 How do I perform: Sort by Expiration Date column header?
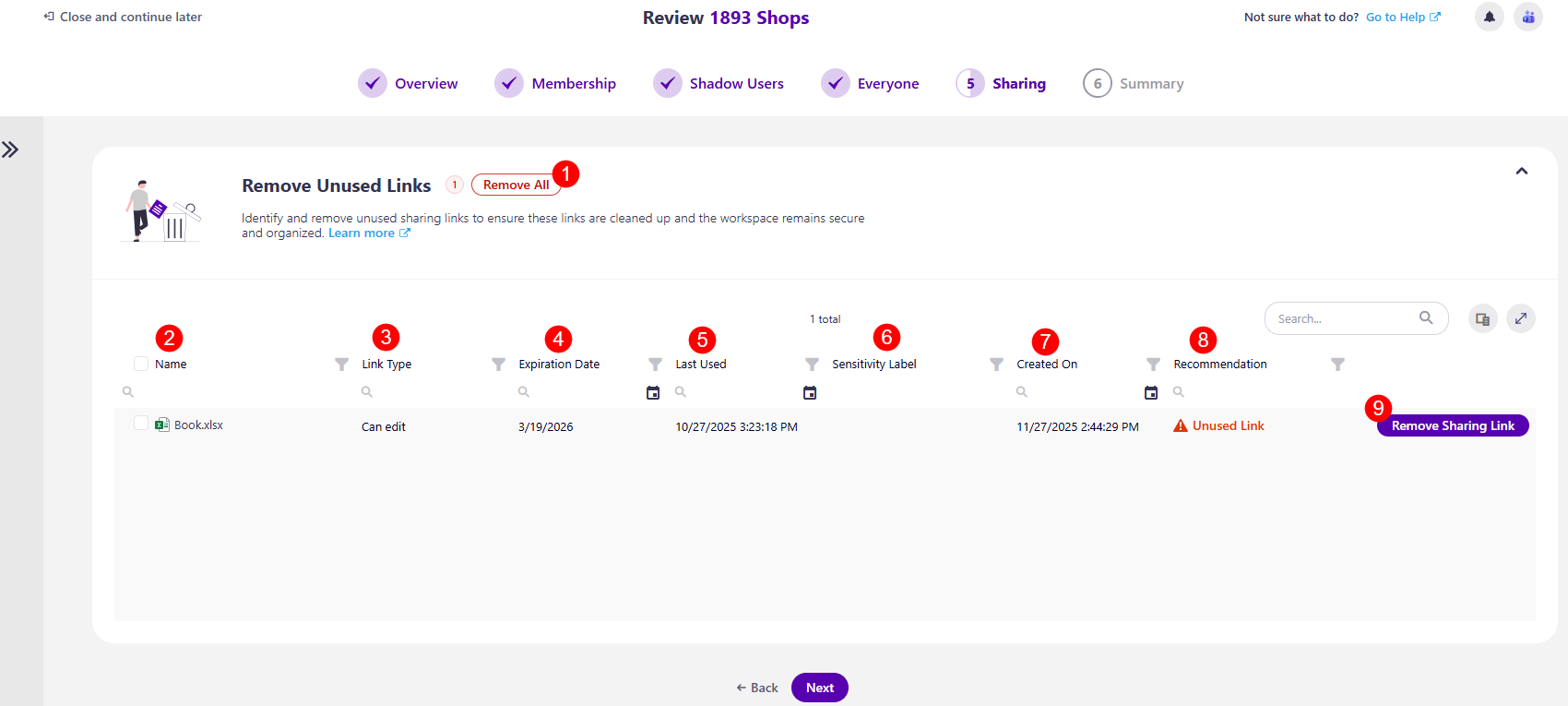(559, 365)
